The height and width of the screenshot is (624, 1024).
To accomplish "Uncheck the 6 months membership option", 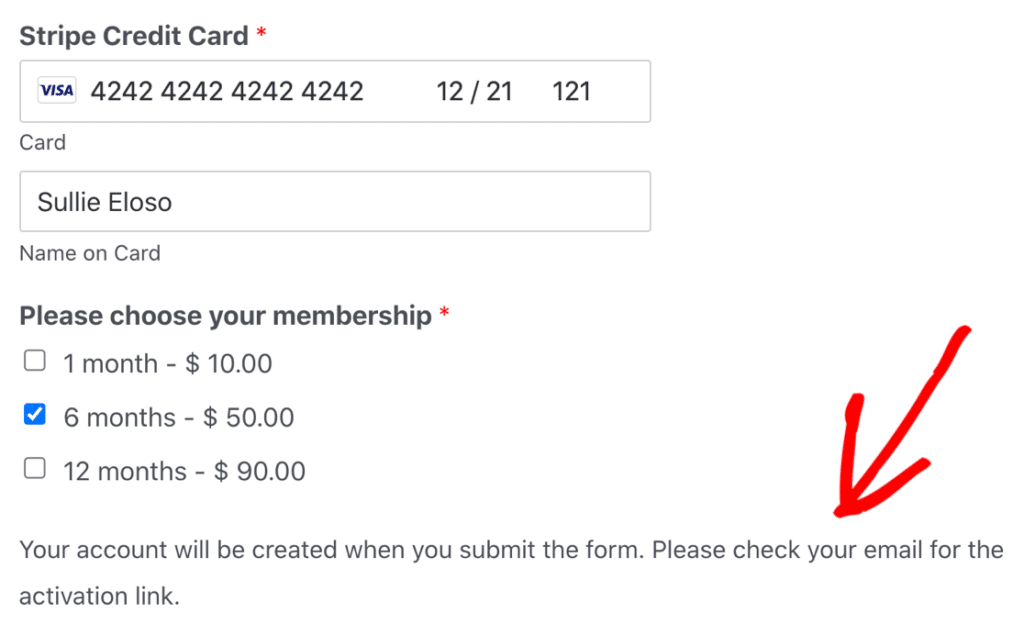I will tap(34, 414).
